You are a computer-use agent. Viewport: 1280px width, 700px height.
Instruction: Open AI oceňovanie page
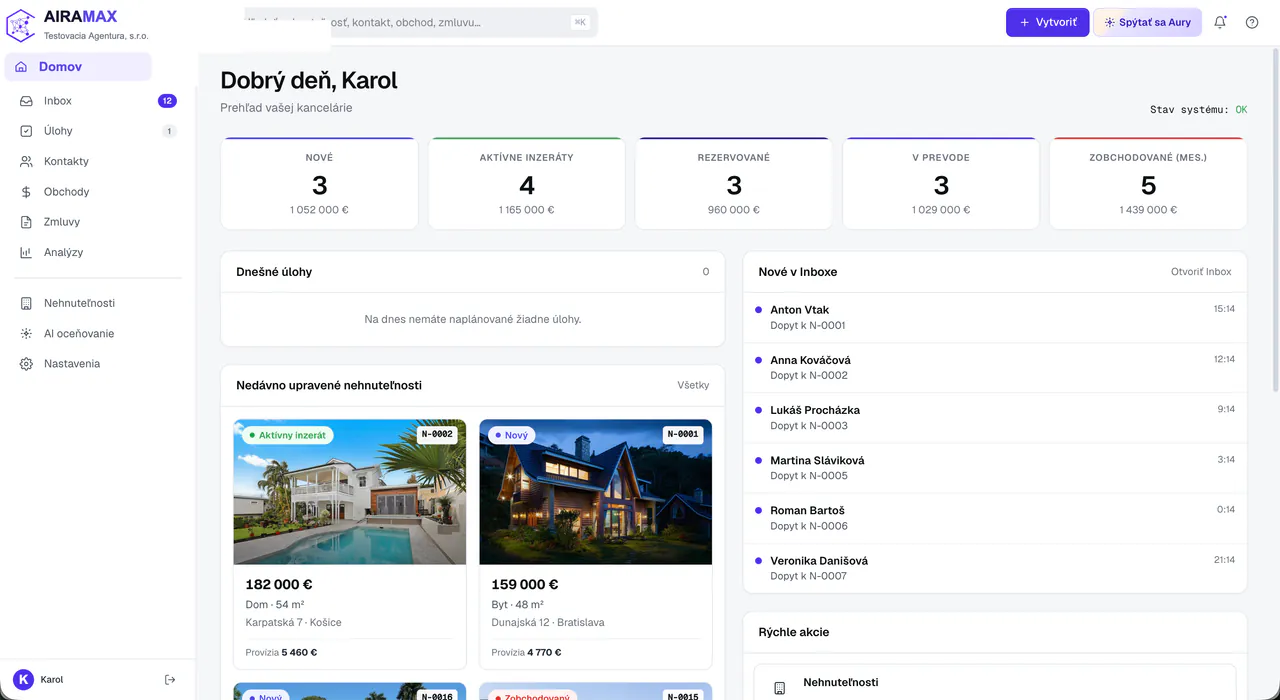click(97, 333)
